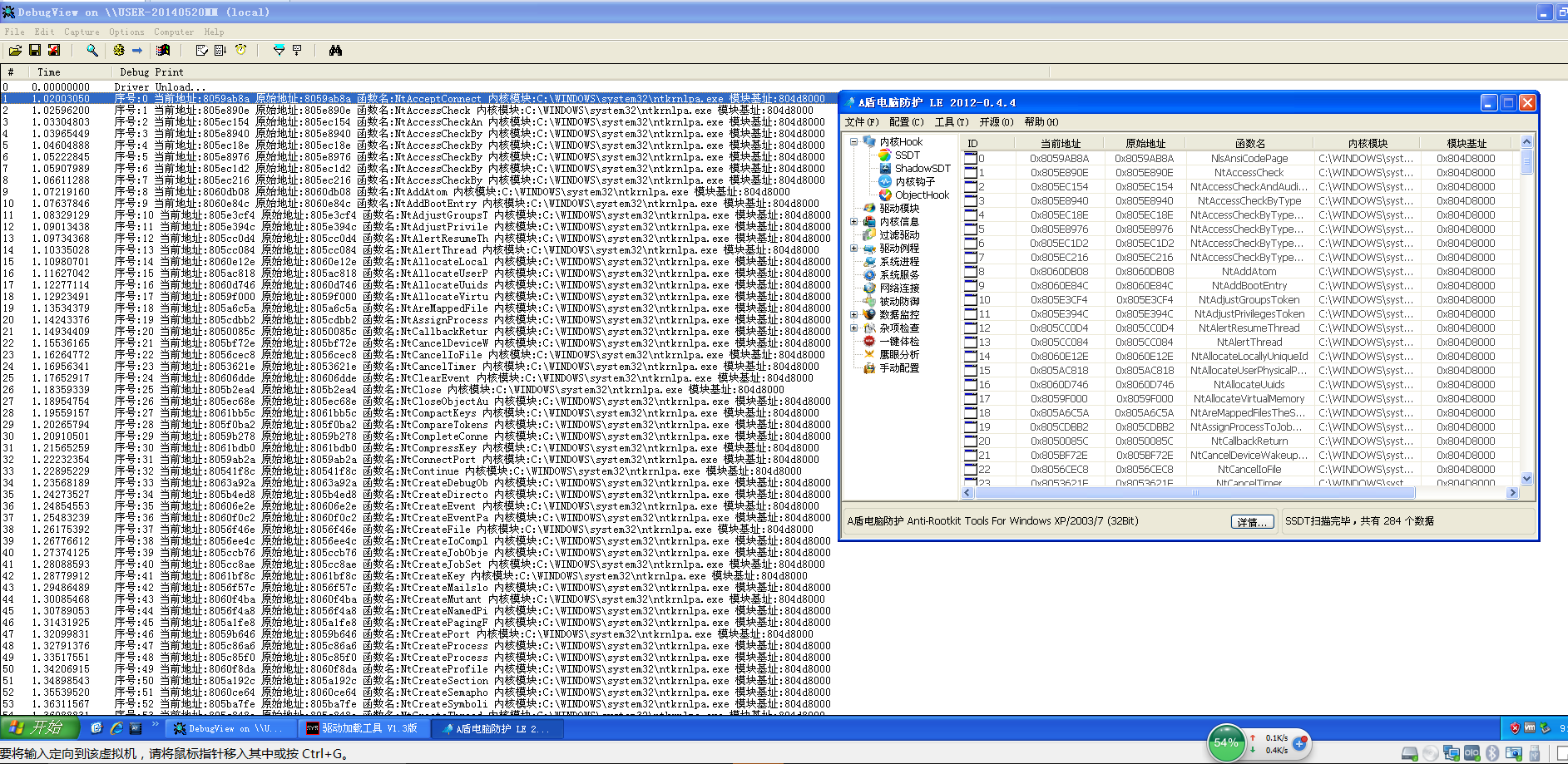
Task: Open 一键体检 in the sidebar tree
Action: (899, 342)
